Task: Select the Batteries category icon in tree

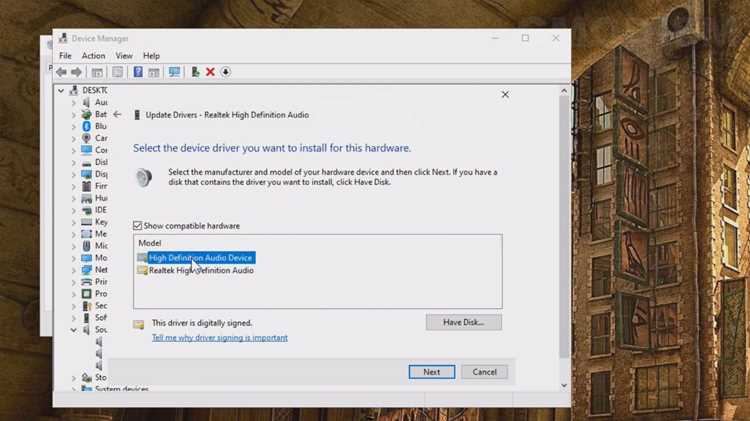Action: (x=87, y=114)
